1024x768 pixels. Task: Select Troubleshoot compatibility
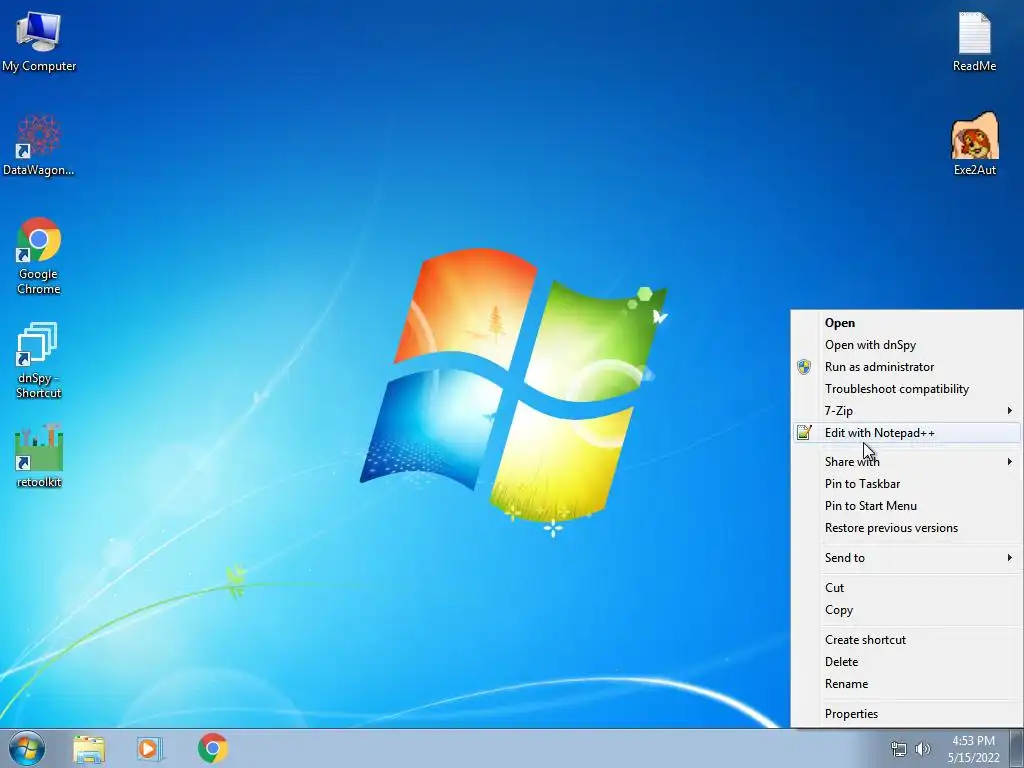pyautogui.click(x=906, y=389)
